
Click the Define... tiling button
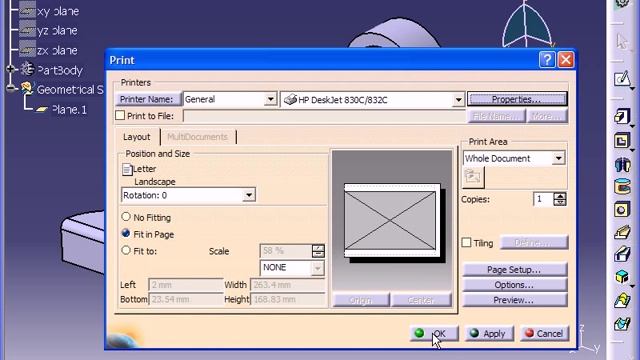pyautogui.click(x=533, y=243)
